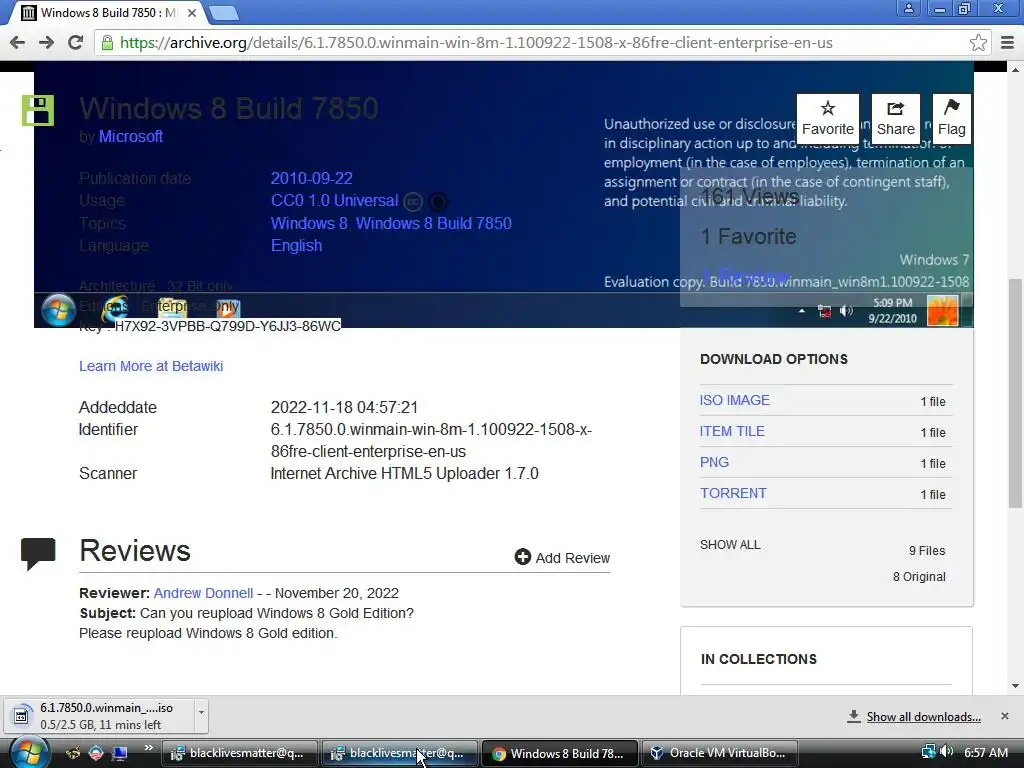Click the 'Internet Archive HTML5 Uploader 1.7.0' text
Image resolution: width=1024 pixels, height=768 pixels.
tap(404, 473)
